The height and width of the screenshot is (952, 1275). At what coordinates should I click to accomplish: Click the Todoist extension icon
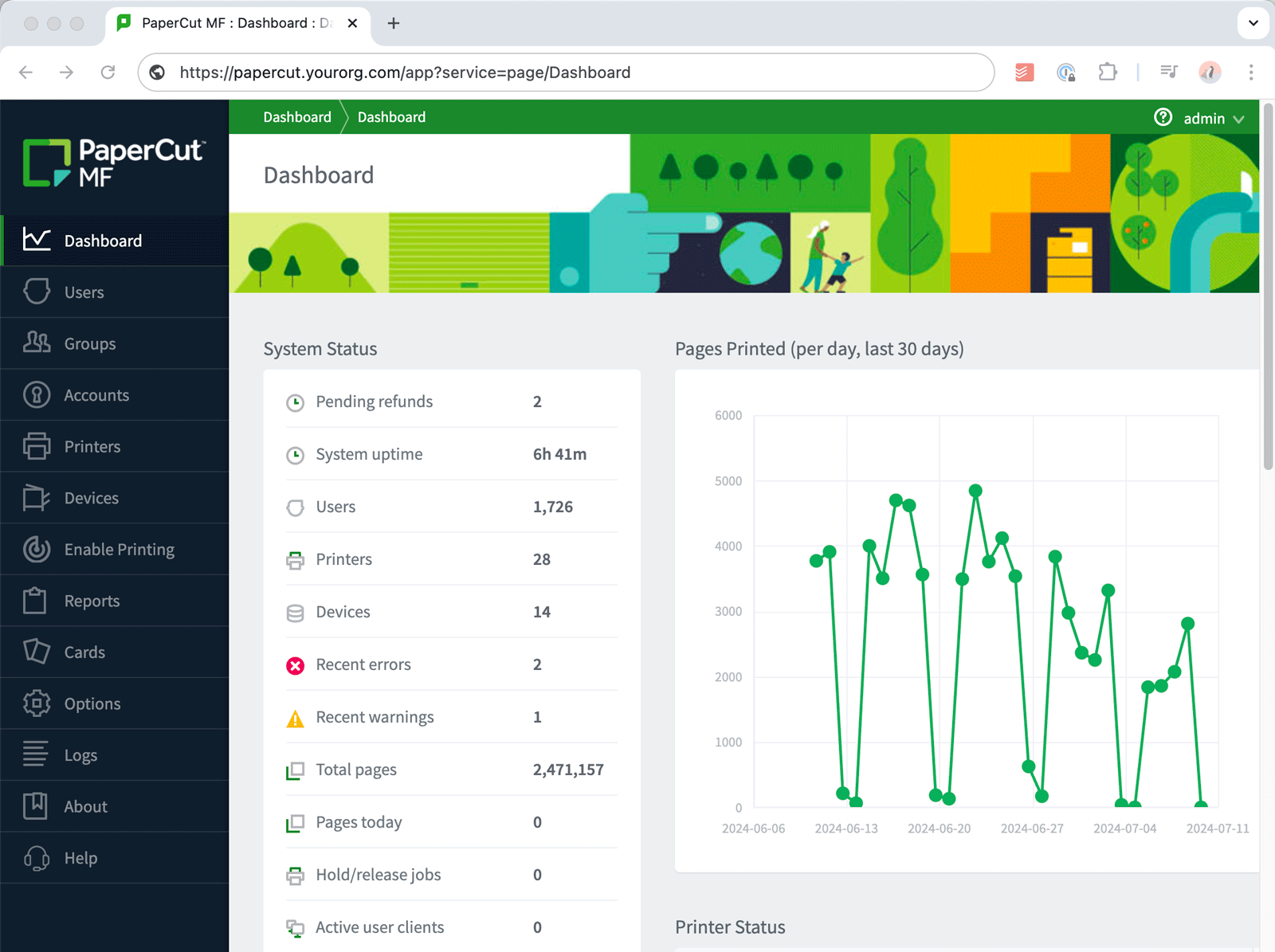click(x=1025, y=72)
